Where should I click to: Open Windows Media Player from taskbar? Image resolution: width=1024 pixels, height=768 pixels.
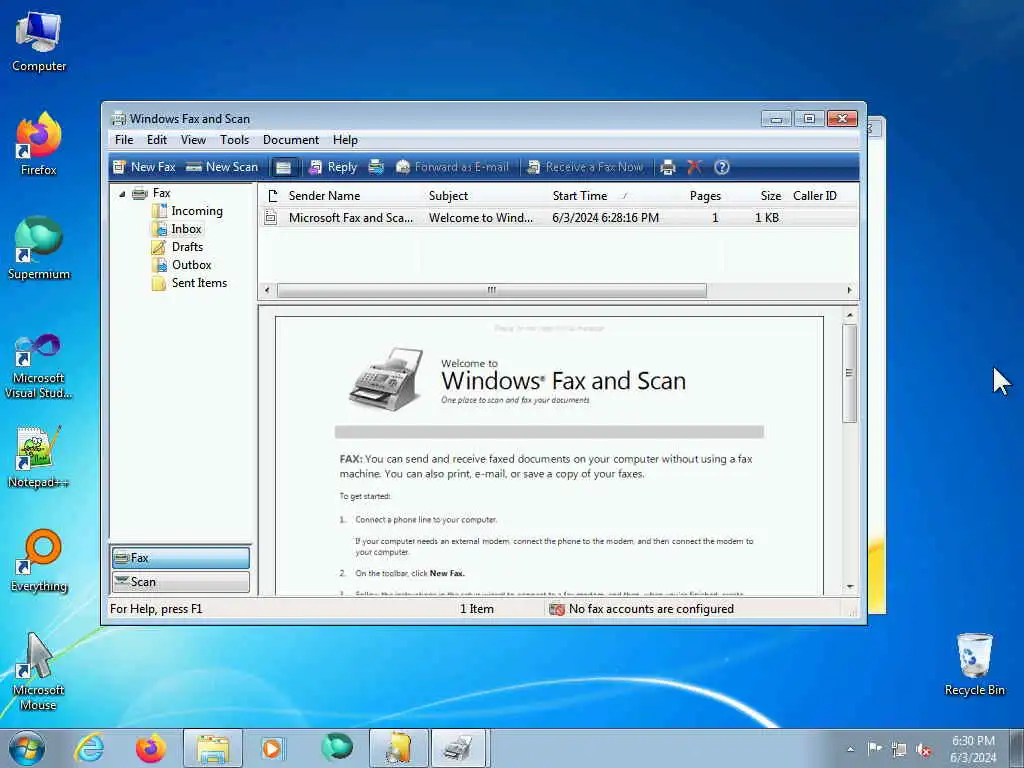(273, 748)
